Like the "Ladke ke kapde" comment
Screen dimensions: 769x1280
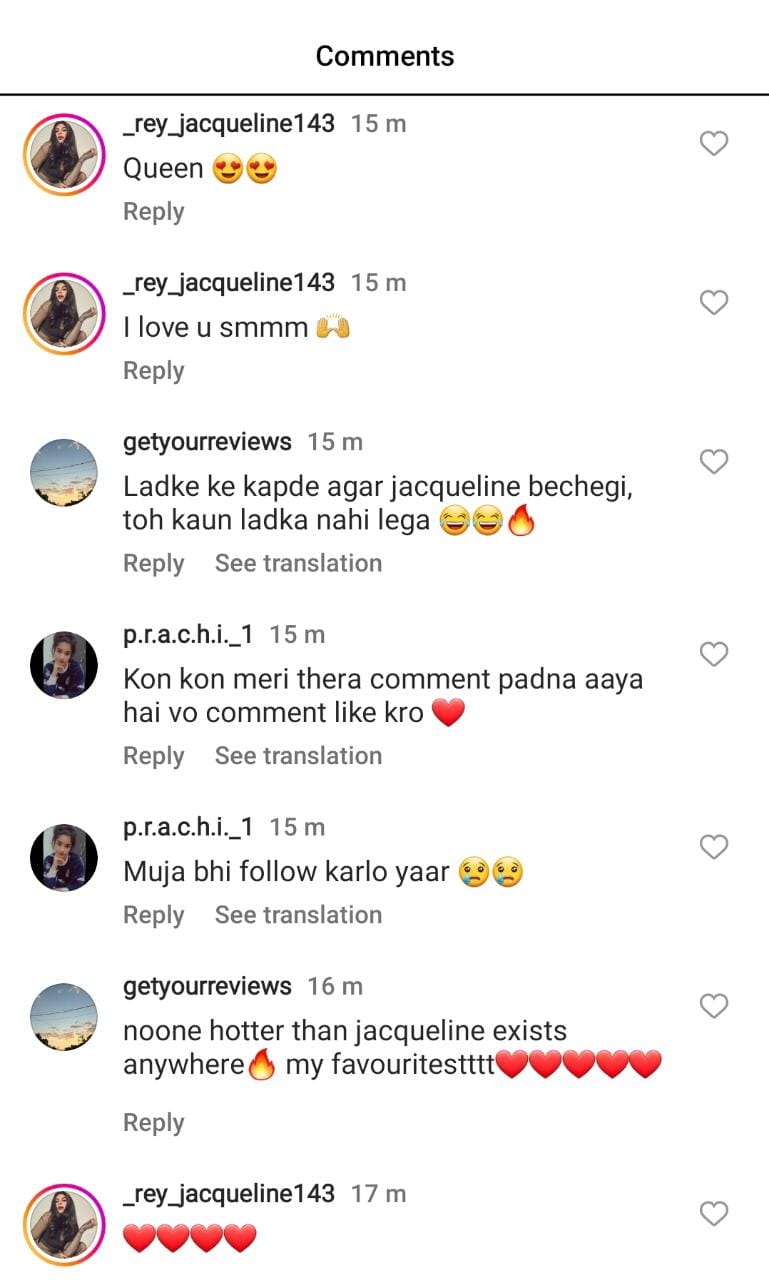[713, 462]
